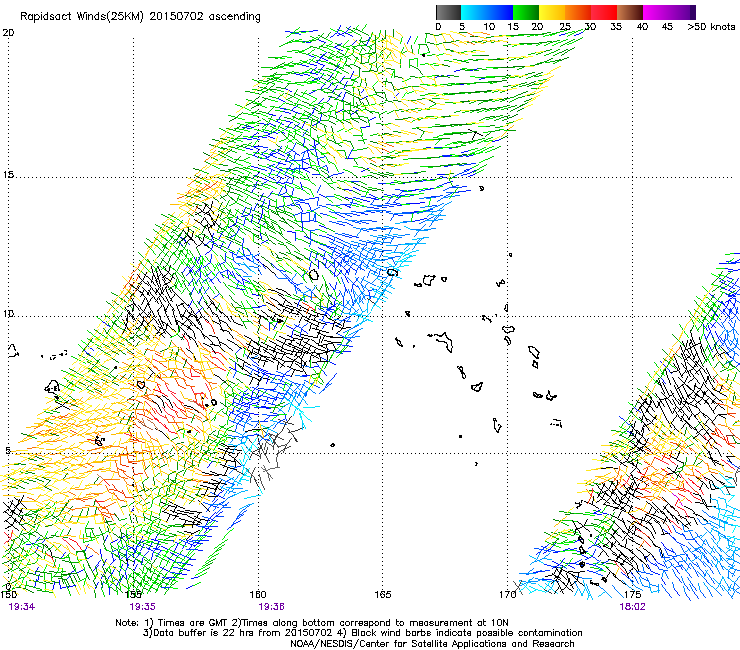Select the yellow 20–25 knots legend swatch
Screen dimensions: 740x650
coord(552,12)
